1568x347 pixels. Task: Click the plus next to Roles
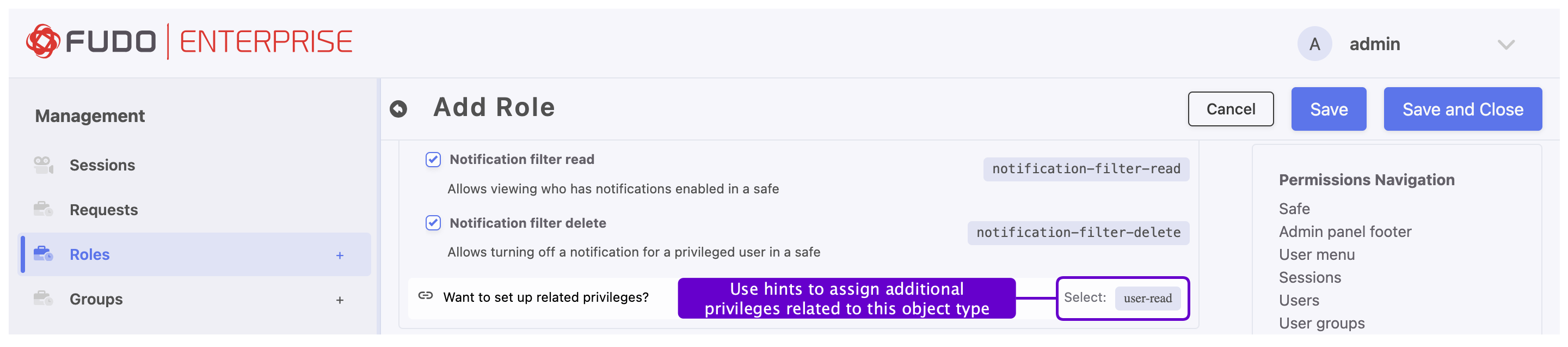[x=340, y=255]
